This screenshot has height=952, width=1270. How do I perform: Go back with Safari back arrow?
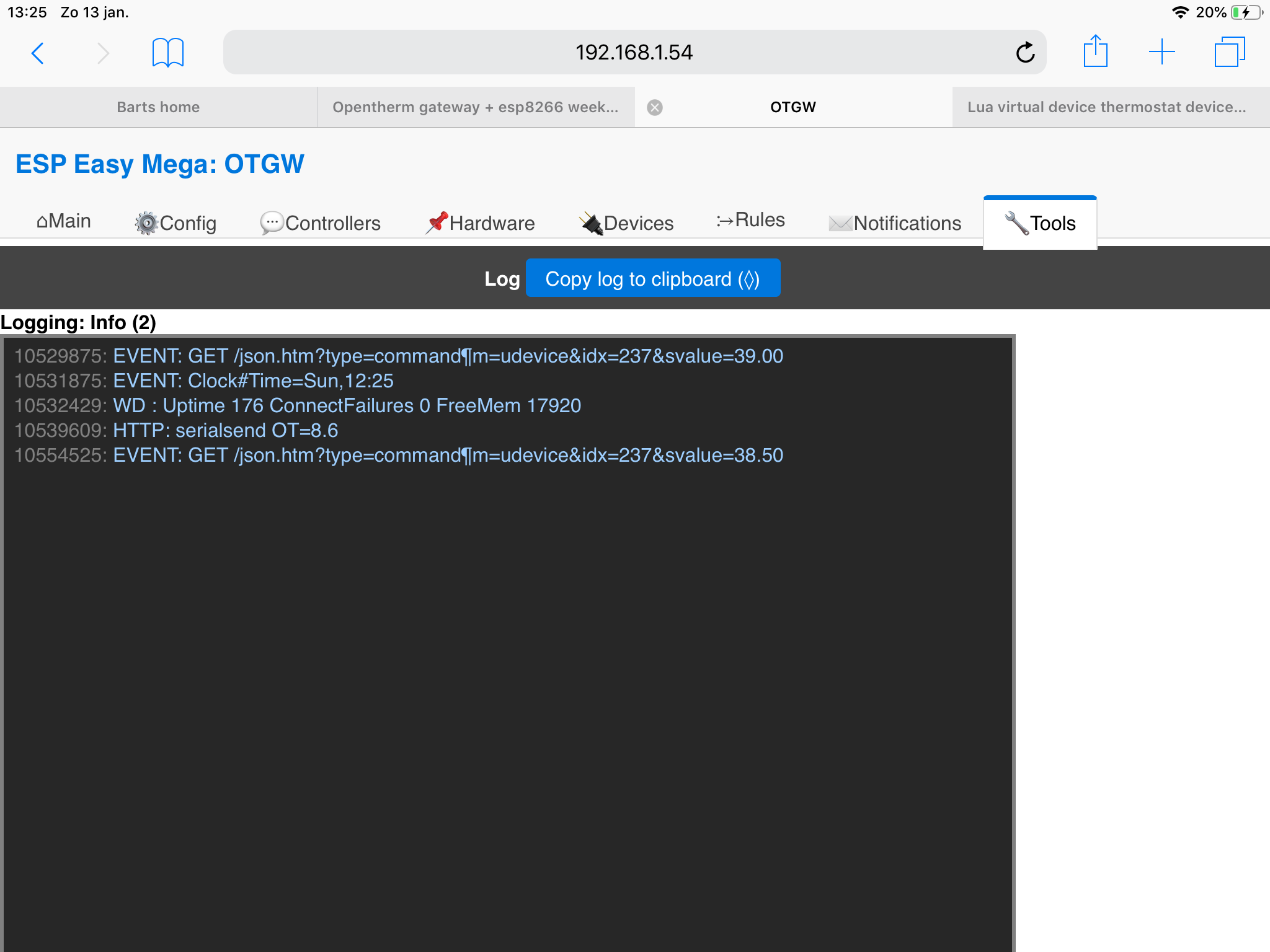(x=37, y=53)
